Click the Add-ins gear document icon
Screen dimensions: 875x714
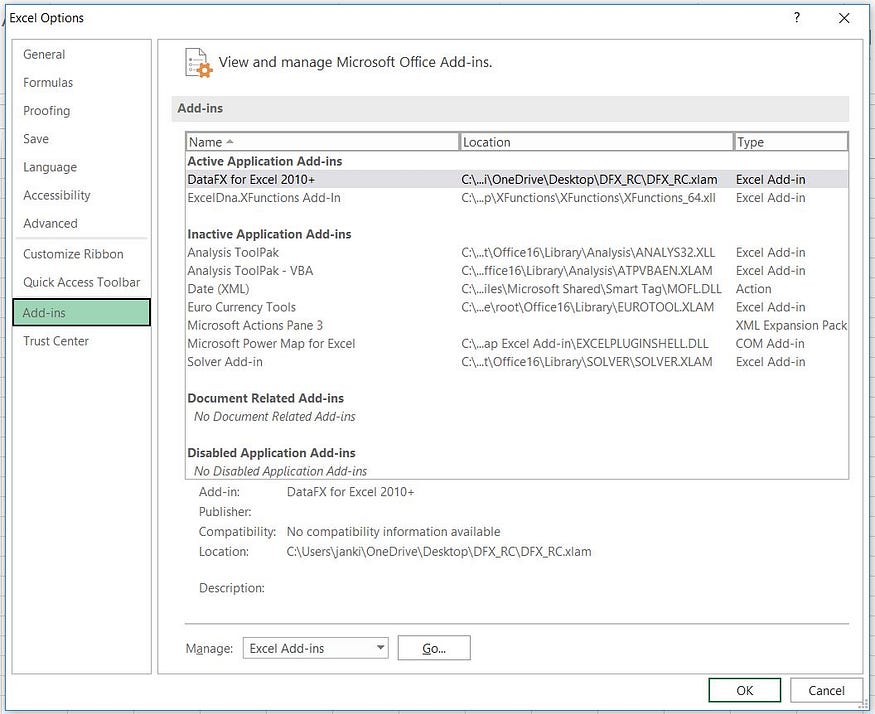(199, 62)
